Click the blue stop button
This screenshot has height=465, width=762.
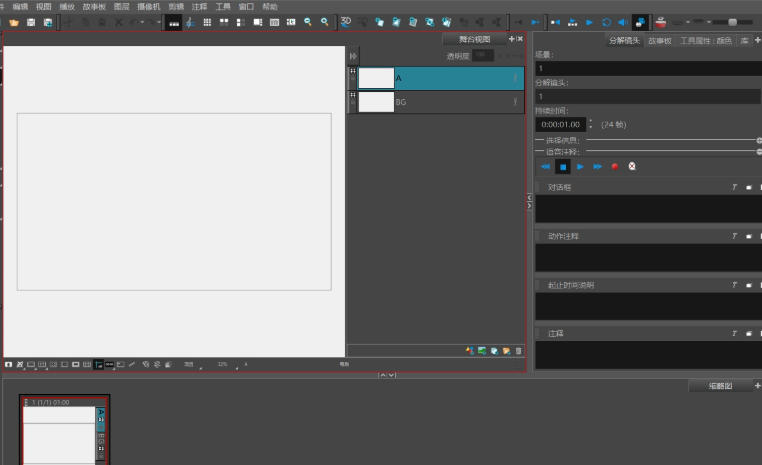[562, 166]
